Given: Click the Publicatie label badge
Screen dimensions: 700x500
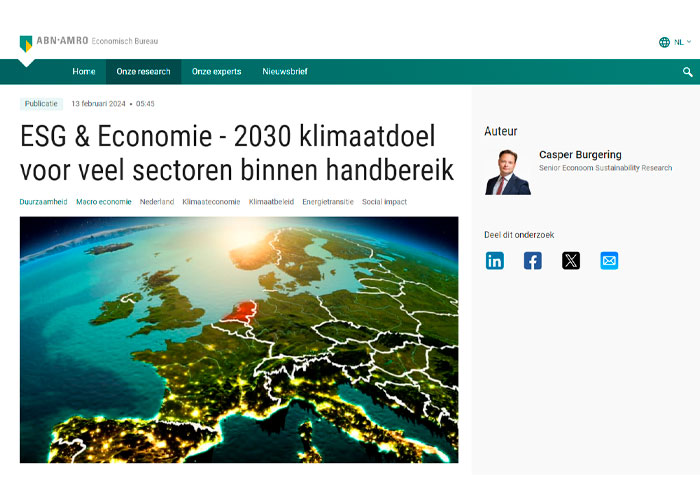Looking at the screenshot, I should tap(41, 104).
